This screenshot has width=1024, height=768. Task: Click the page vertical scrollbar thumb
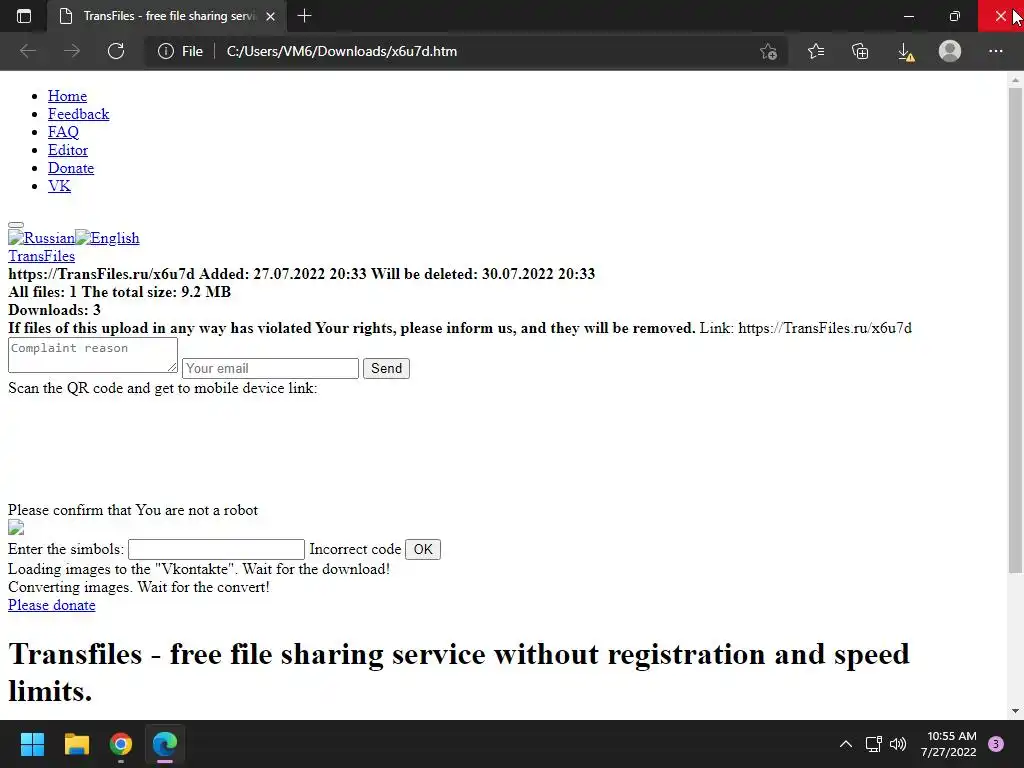[1015, 330]
